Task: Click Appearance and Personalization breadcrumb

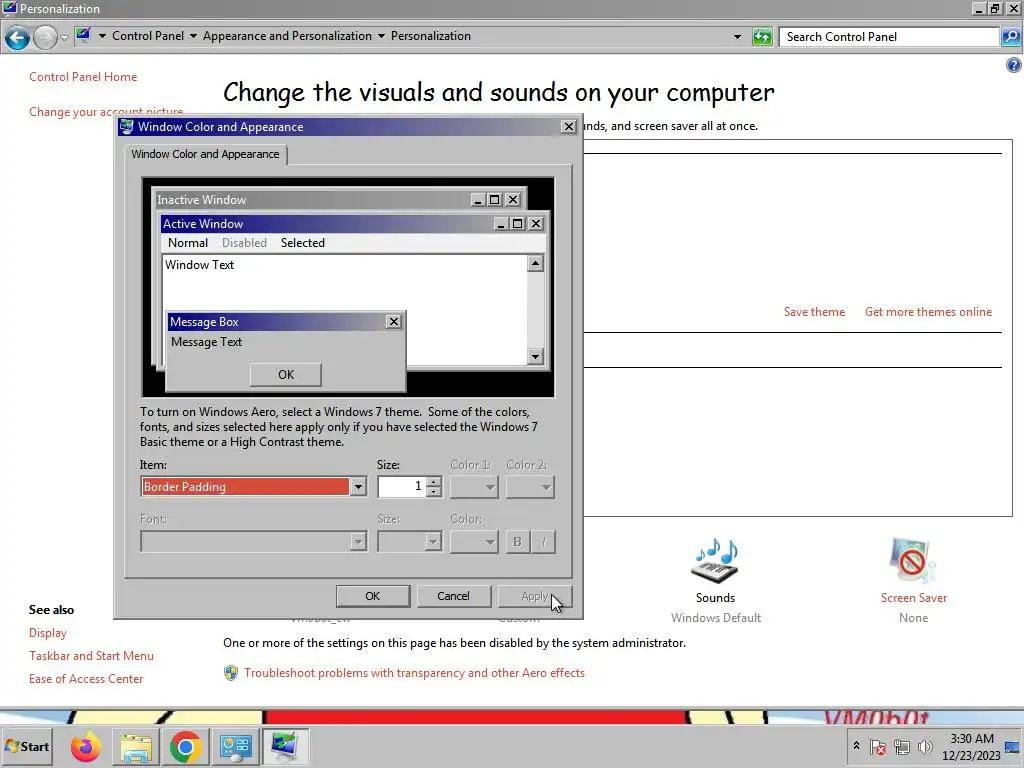Action: 287,36
